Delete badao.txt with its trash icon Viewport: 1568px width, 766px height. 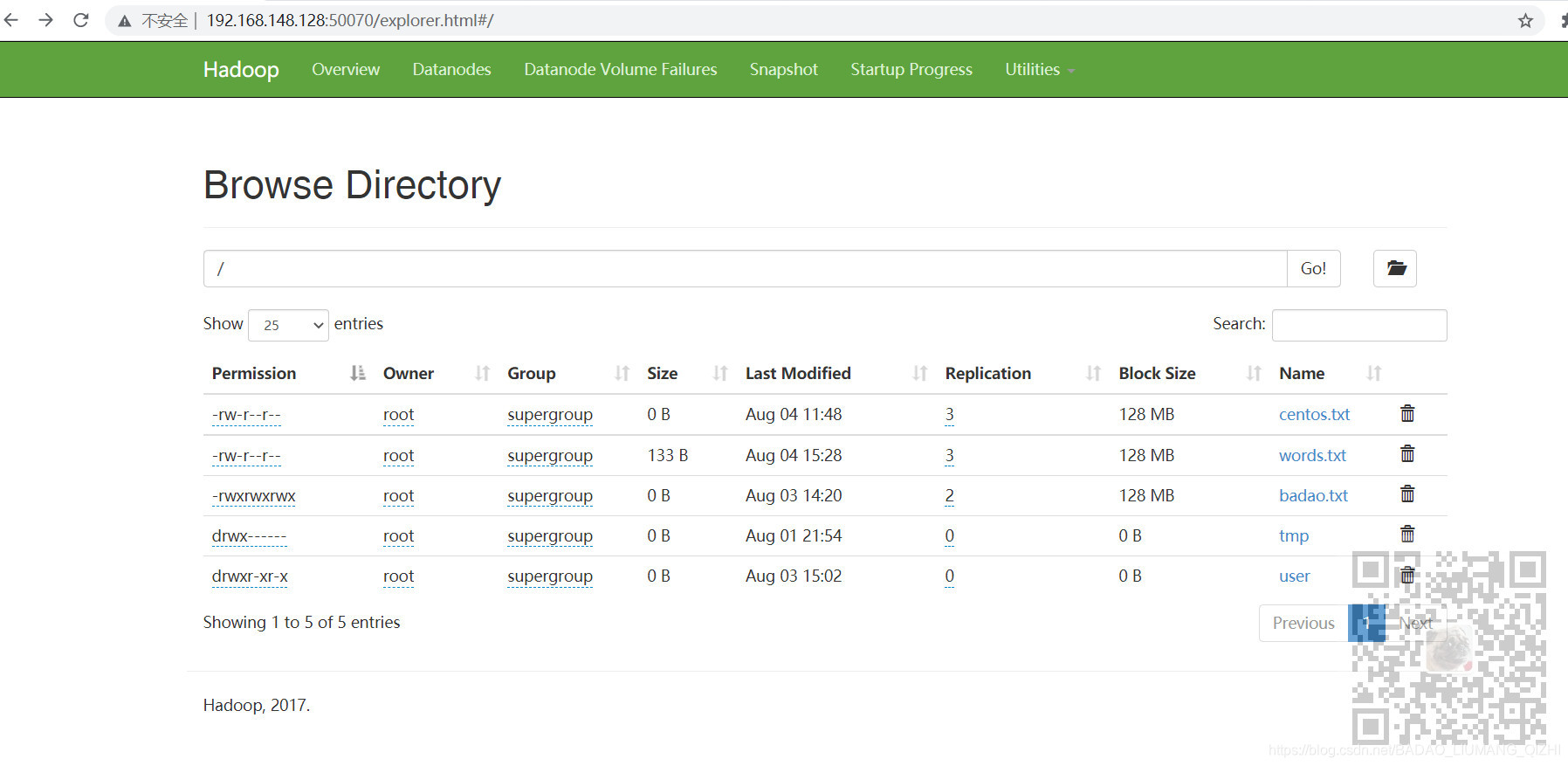coord(1407,494)
